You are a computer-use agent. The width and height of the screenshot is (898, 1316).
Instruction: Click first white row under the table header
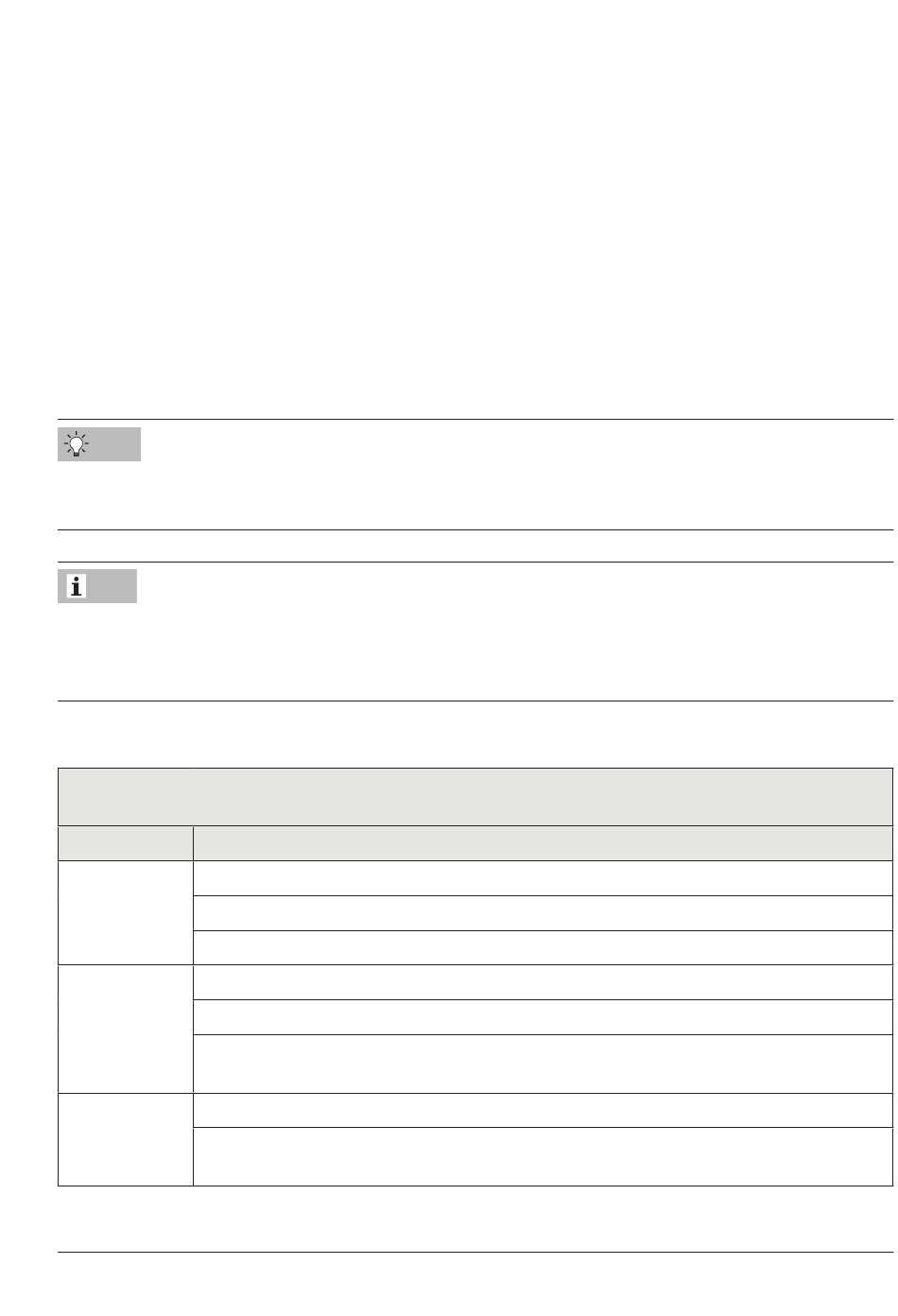click(x=543, y=878)
